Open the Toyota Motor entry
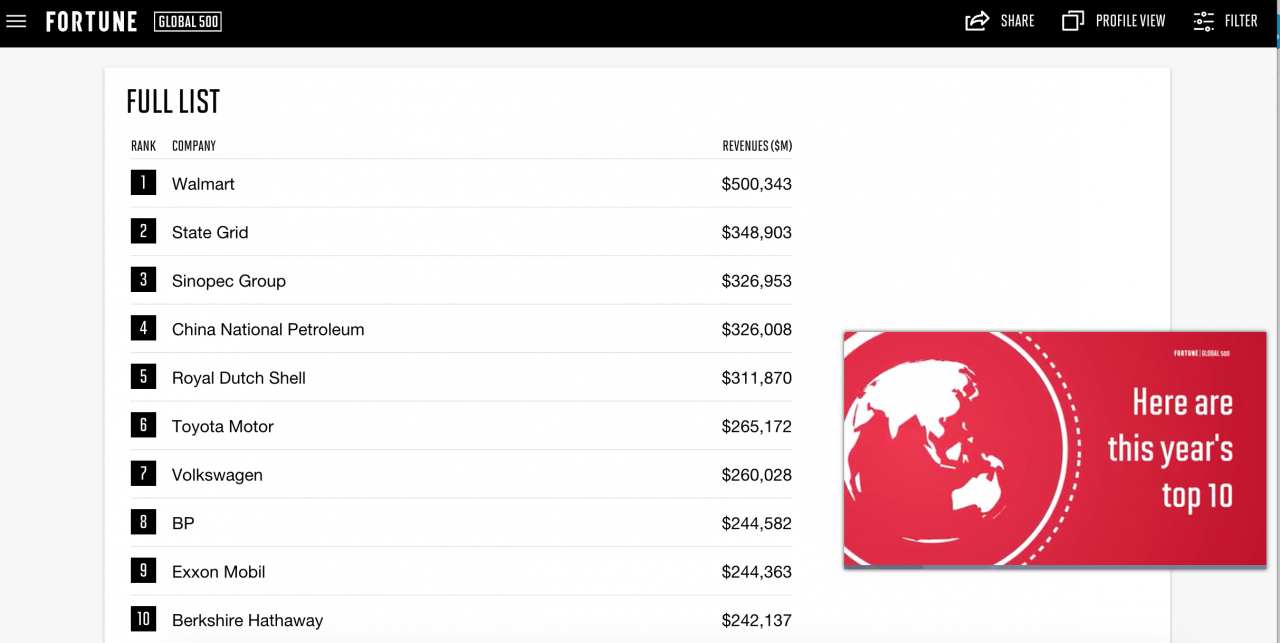 pyautogui.click(x=223, y=426)
